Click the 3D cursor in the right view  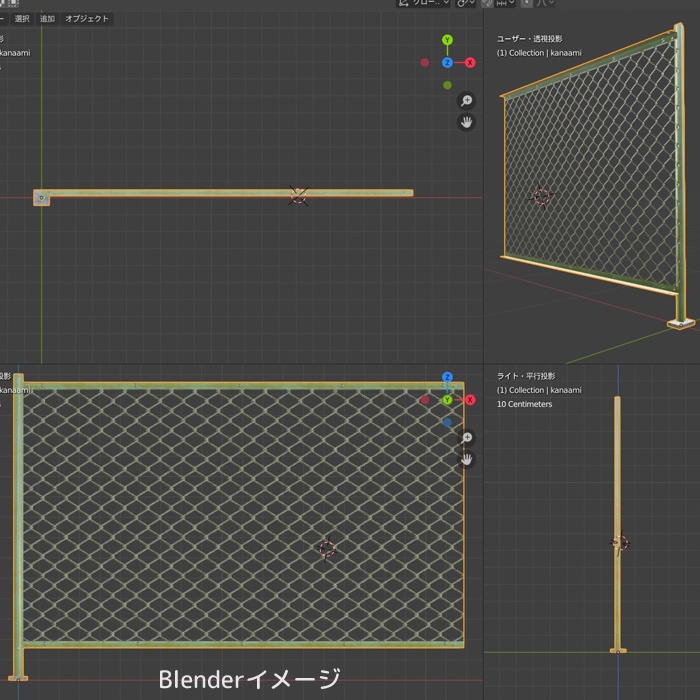[x=620, y=543]
